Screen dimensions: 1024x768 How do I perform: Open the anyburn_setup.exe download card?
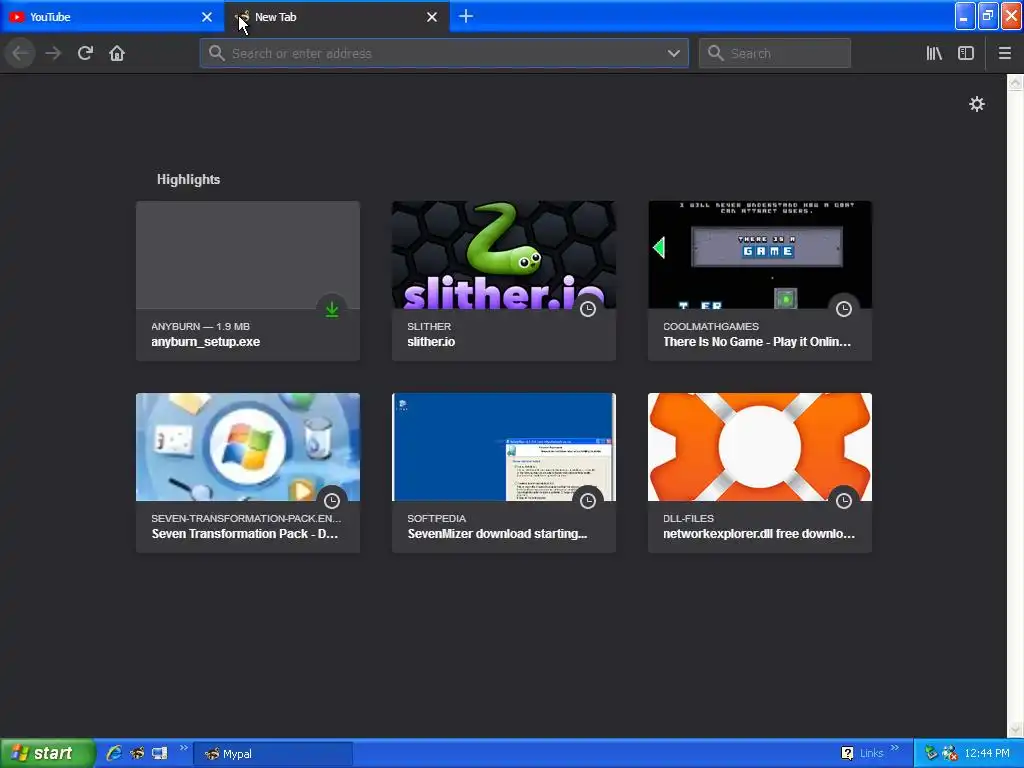248,281
